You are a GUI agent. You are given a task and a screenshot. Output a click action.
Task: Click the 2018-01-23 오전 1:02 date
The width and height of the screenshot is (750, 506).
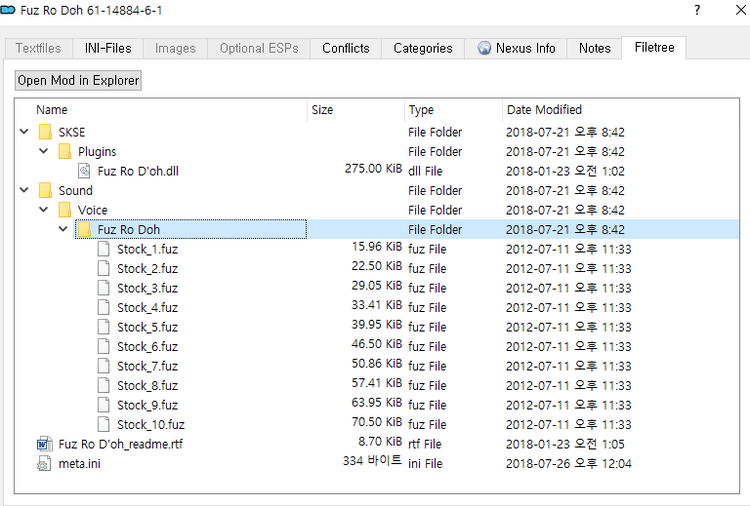[565, 171]
